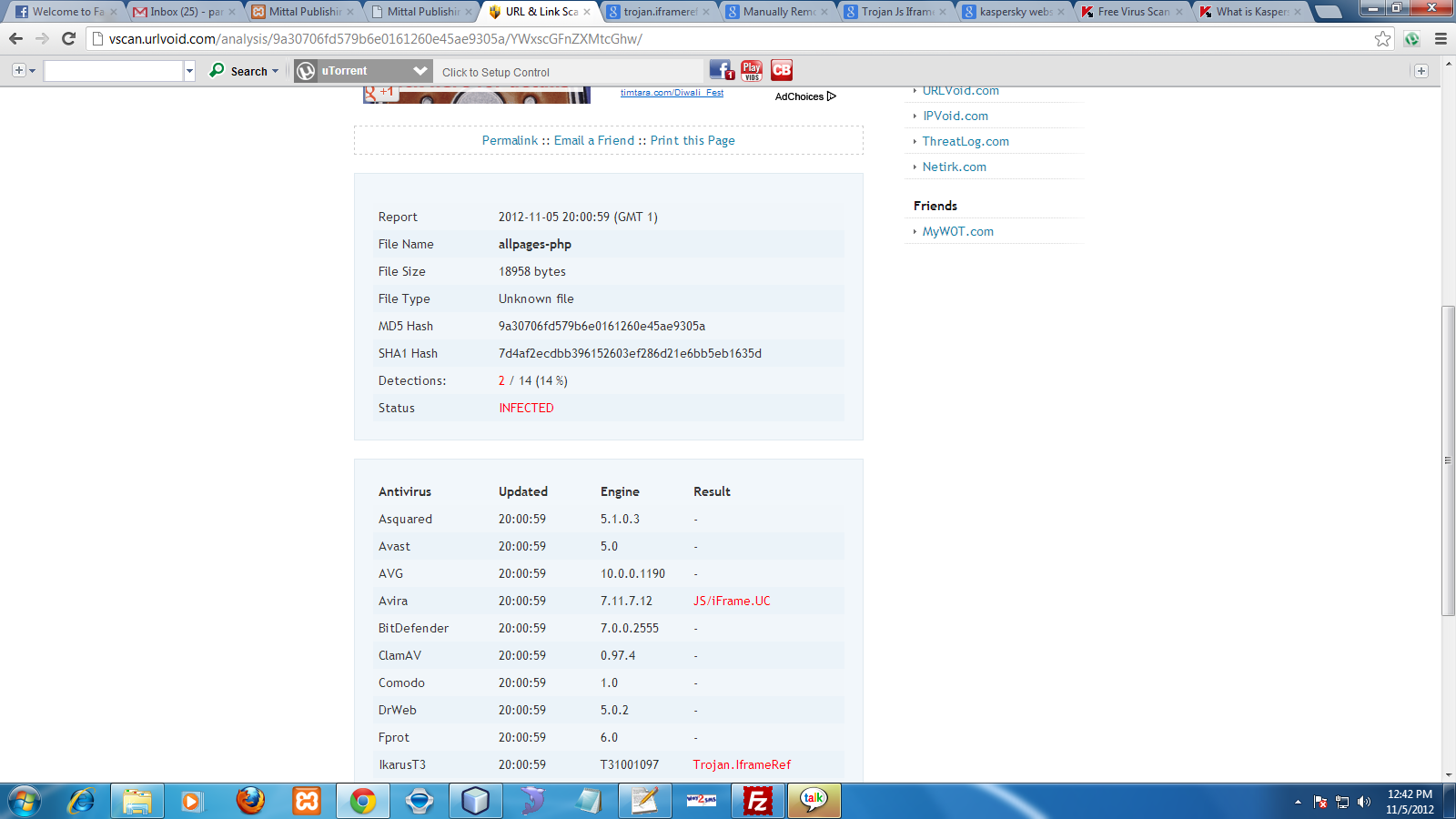
Task: Click the Print this Page link
Action: coord(693,140)
